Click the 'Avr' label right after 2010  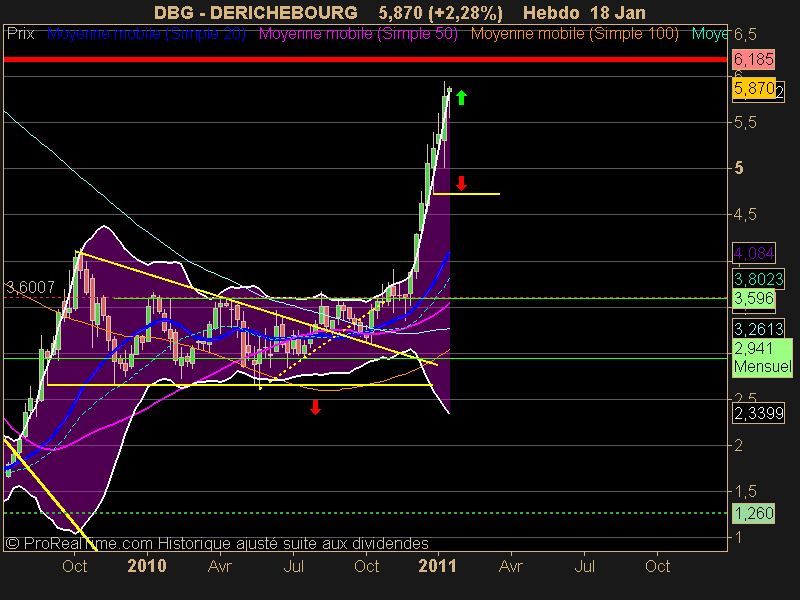220,566
